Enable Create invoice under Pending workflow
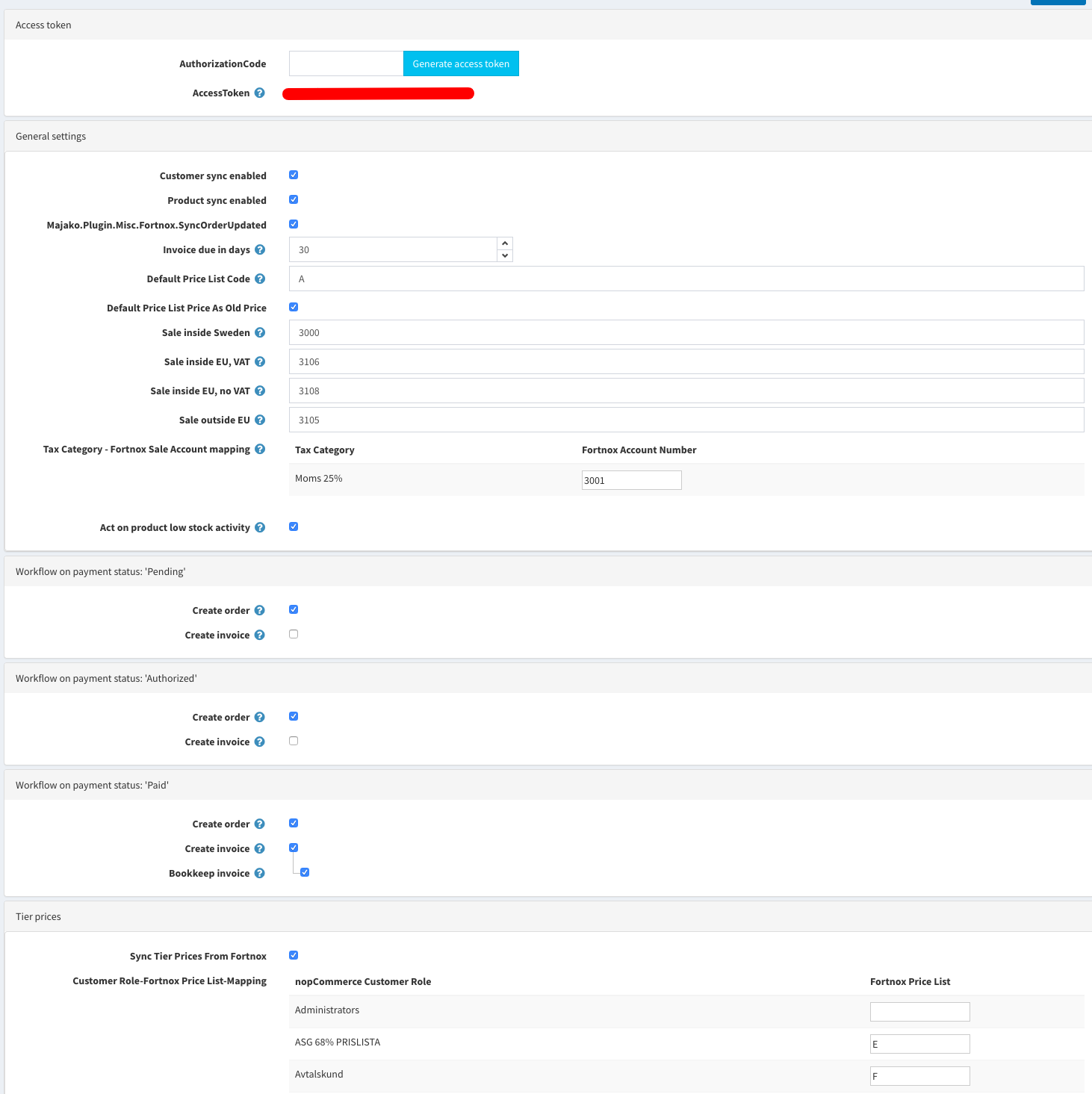The image size is (1092, 1094). pyautogui.click(x=294, y=634)
